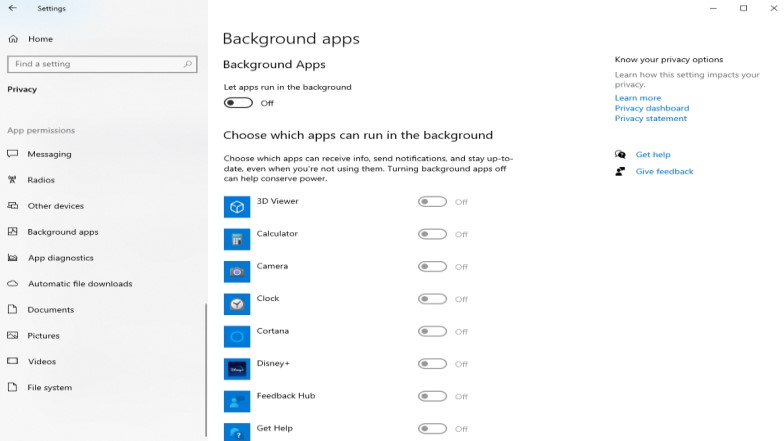Click the Cortana app icon
Viewport: 784px width, 441px height.
coord(236,336)
